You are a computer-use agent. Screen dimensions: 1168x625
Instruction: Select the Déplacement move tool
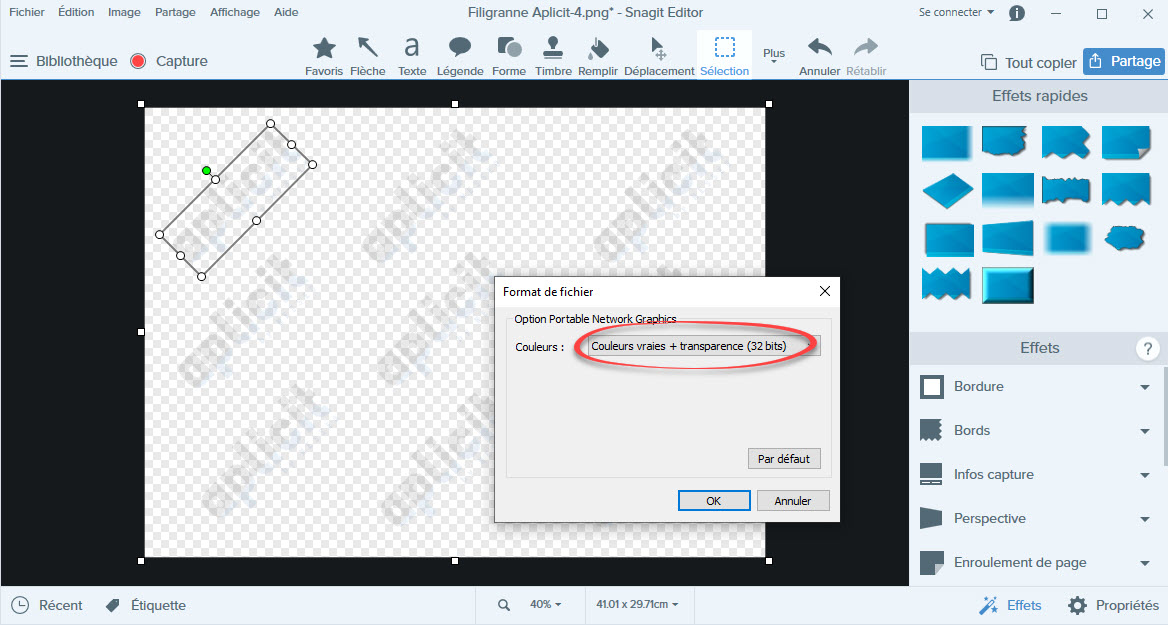[x=659, y=57]
